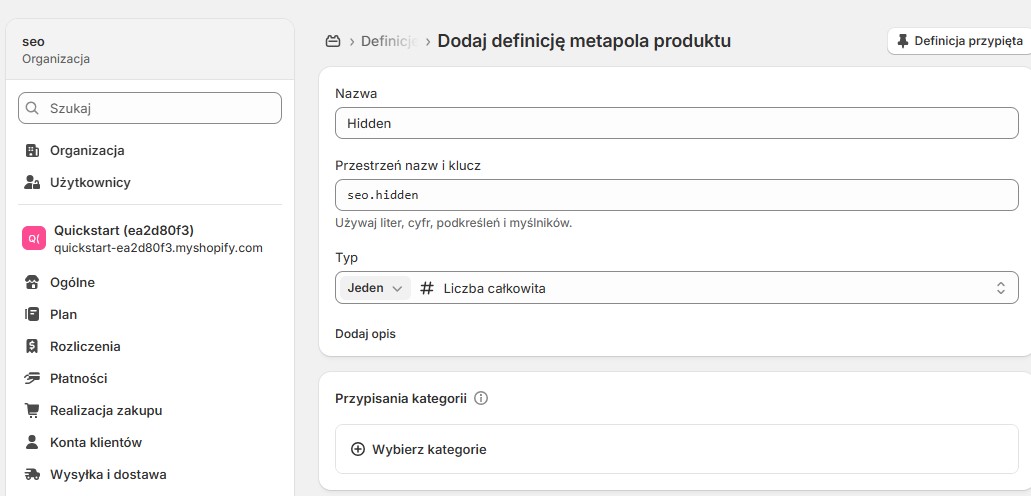Click the 'Dodaj definicję metapola produktu' title
Screen dimensions: 1031x496
click(x=584, y=41)
